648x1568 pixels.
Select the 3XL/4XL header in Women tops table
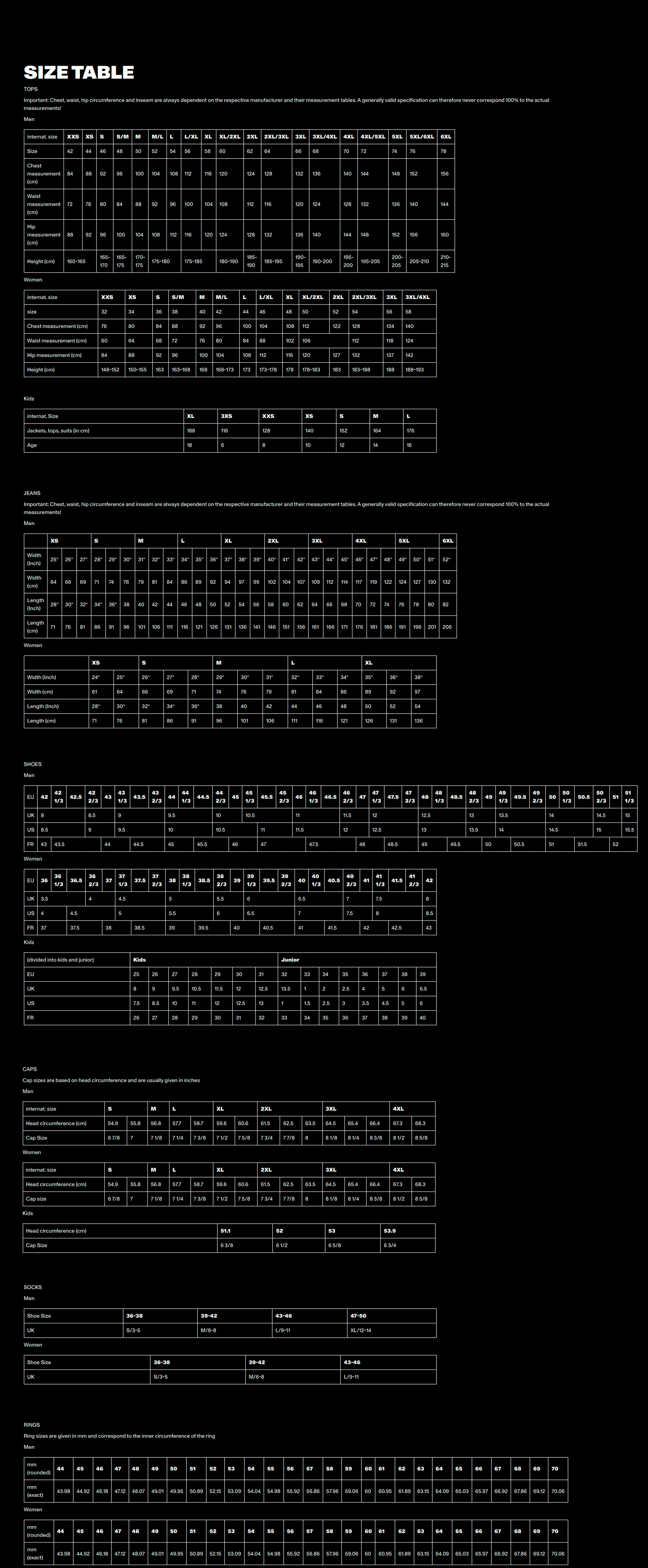[417, 297]
